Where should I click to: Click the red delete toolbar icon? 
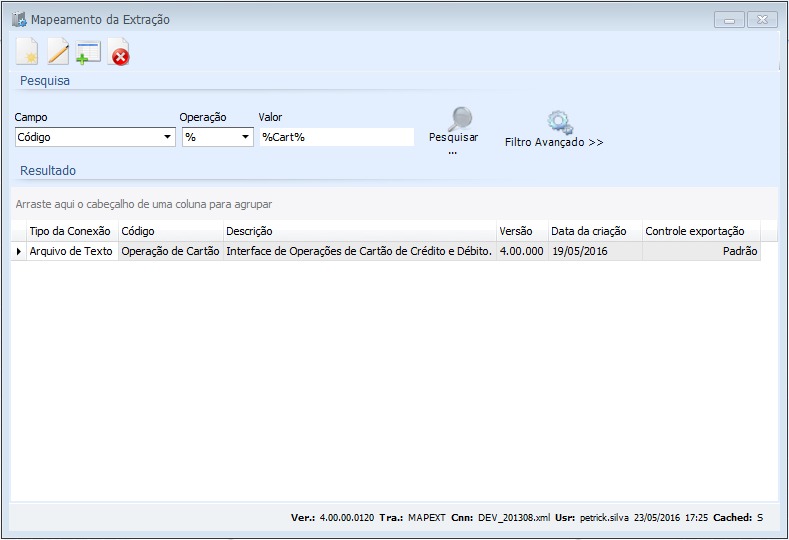coord(119,54)
